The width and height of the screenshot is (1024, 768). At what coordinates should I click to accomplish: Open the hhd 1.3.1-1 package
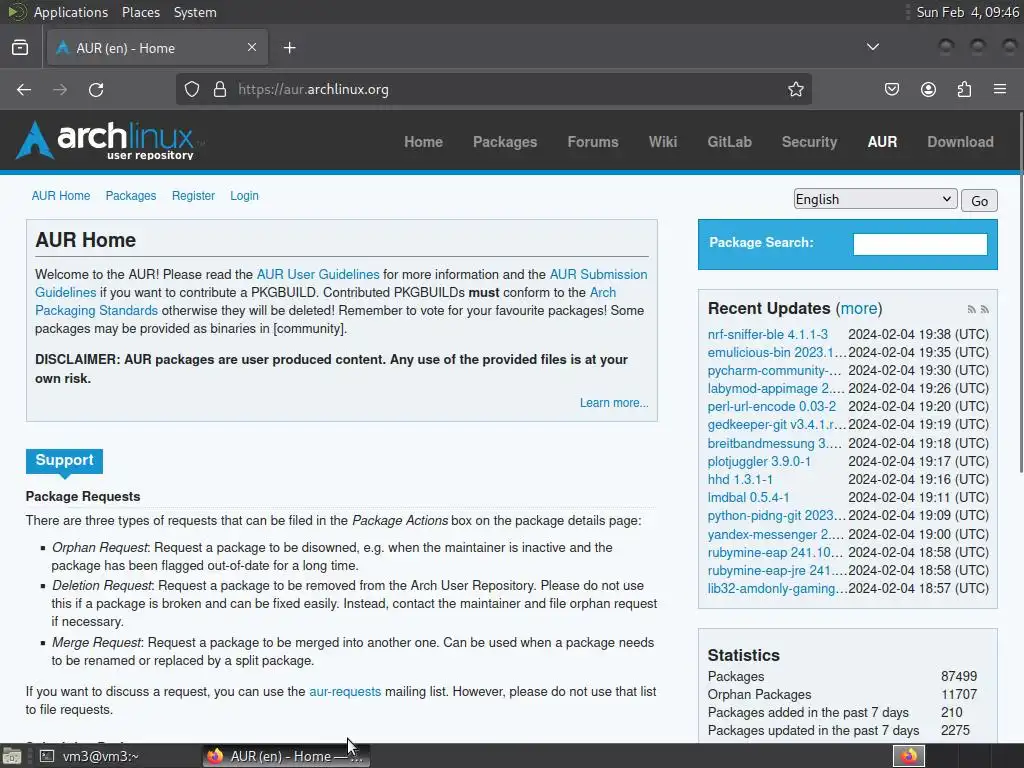pyautogui.click(x=740, y=479)
